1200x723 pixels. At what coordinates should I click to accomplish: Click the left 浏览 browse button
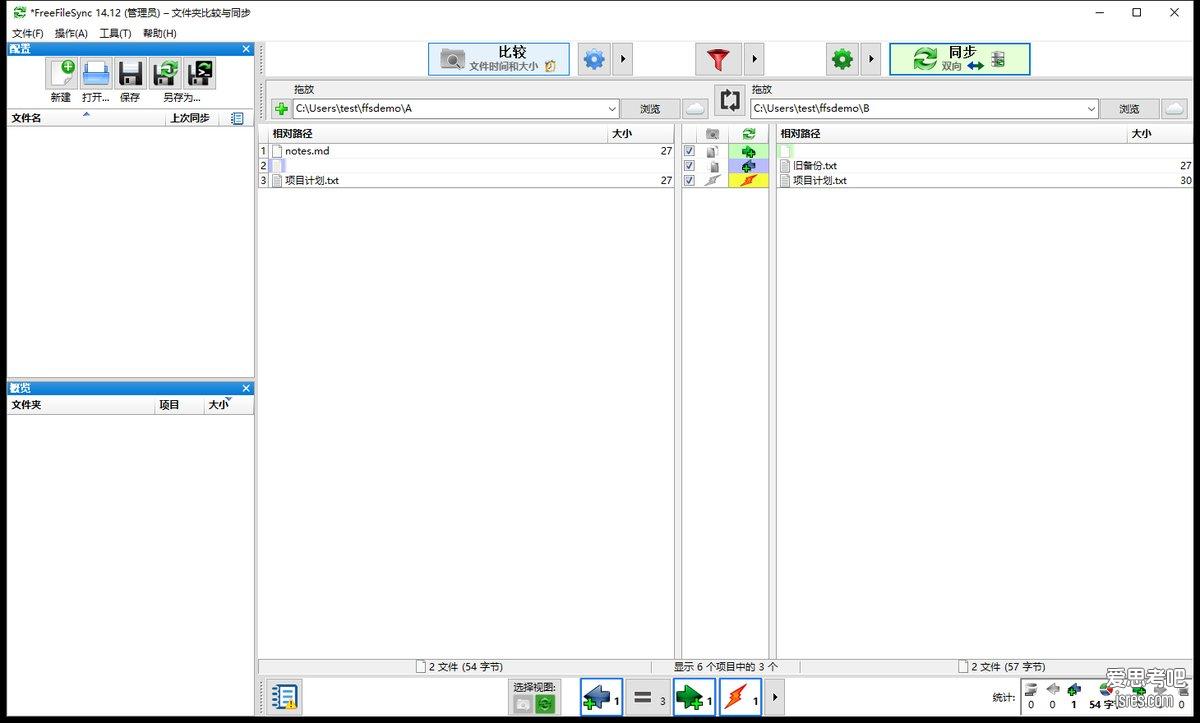650,109
